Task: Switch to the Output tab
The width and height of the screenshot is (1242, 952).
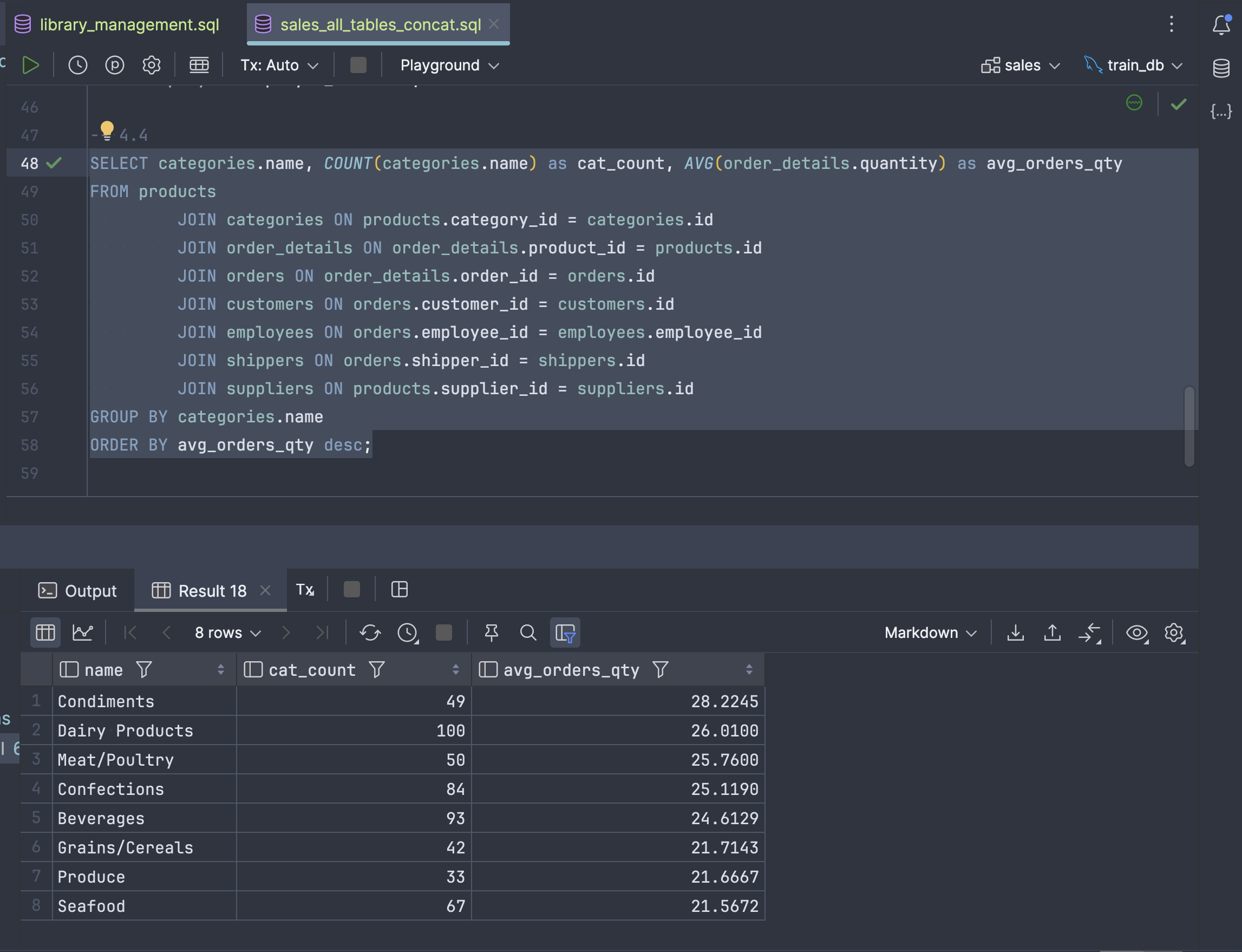Action: point(77,591)
